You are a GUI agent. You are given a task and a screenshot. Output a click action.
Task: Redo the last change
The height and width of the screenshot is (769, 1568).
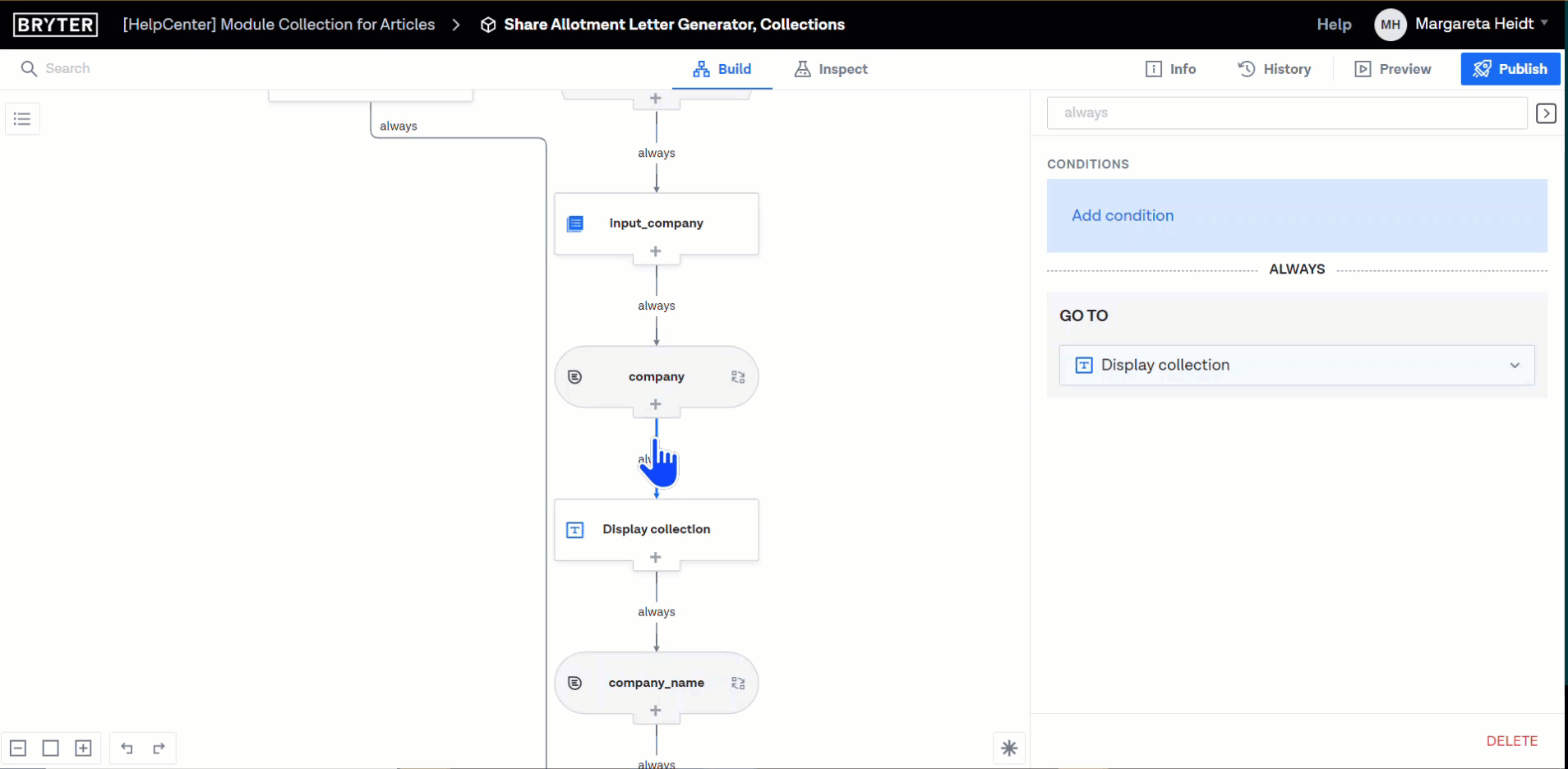[159, 748]
